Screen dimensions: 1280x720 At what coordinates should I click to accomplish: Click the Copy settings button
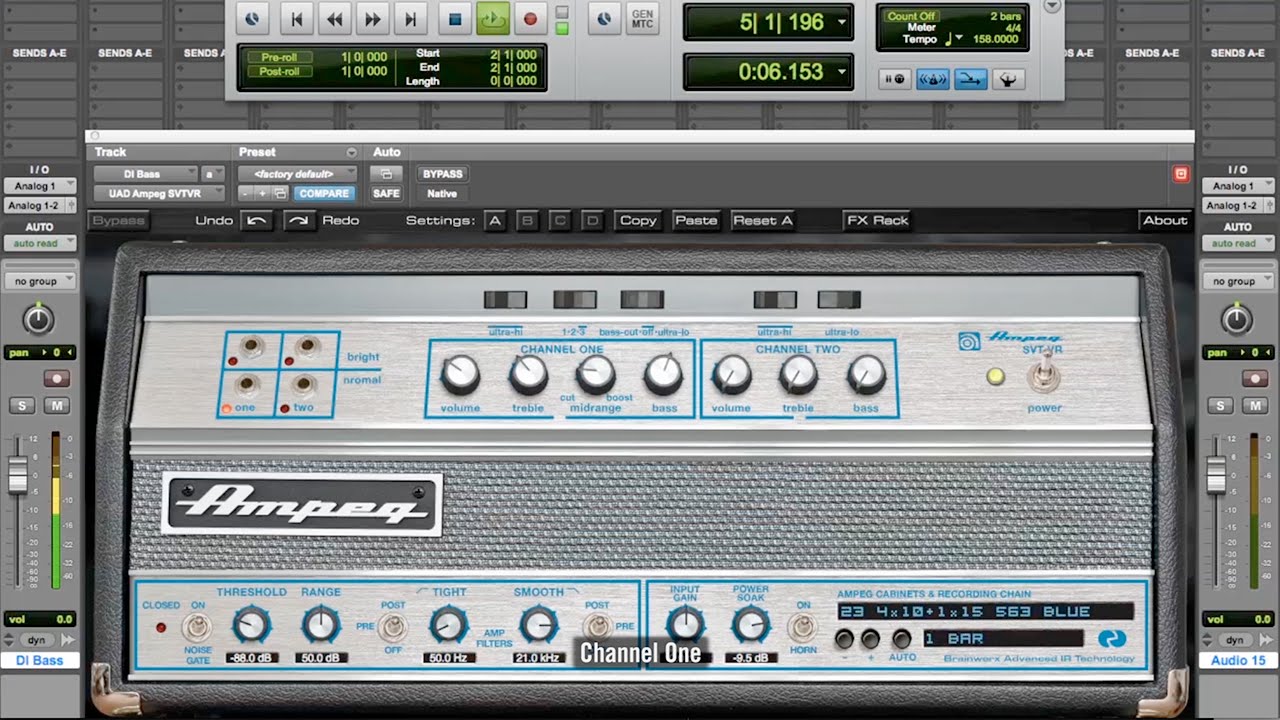coord(638,220)
